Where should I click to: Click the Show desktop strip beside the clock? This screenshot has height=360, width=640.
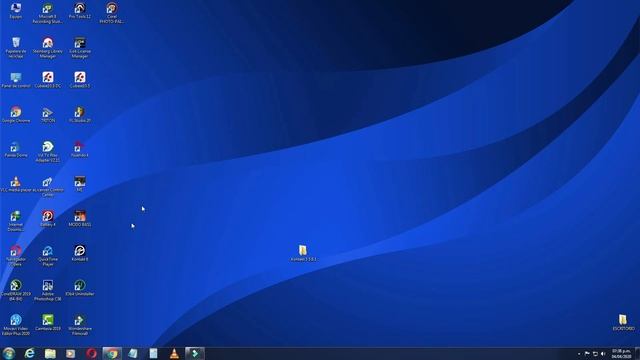pyautogui.click(x=637, y=353)
